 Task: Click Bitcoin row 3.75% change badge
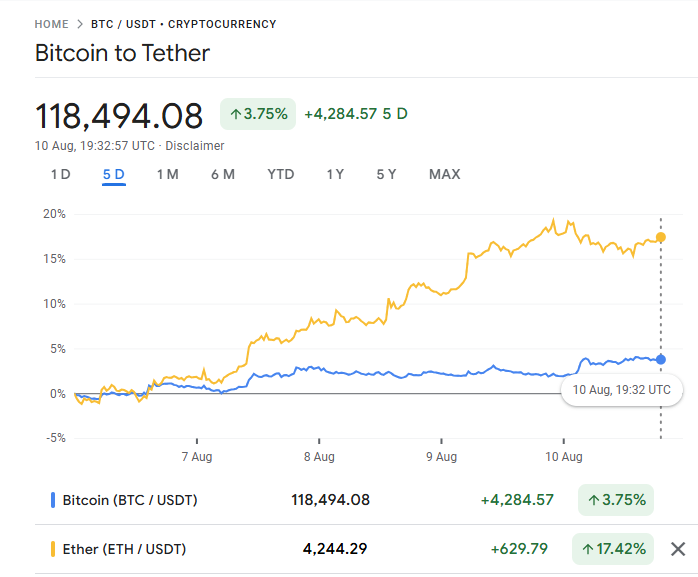[x=615, y=499]
